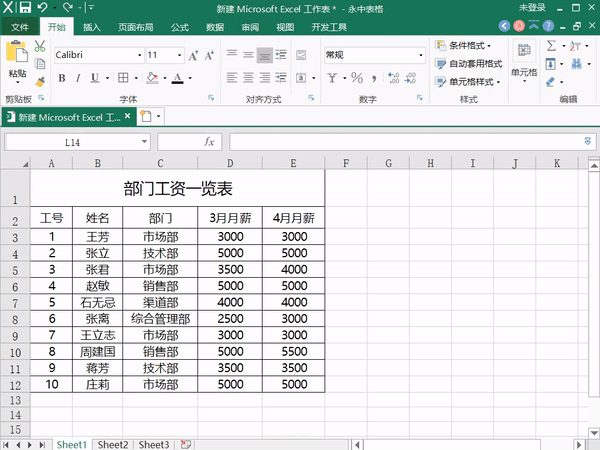Apply currency number format

[x=332, y=78]
